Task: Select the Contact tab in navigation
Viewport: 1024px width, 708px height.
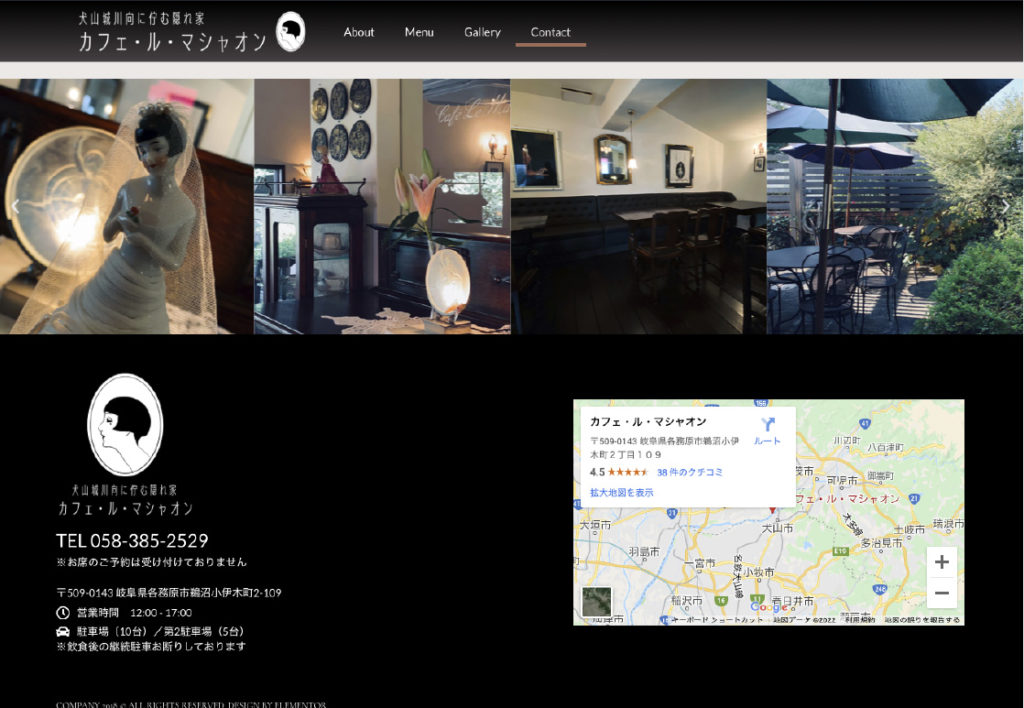Action: point(550,32)
